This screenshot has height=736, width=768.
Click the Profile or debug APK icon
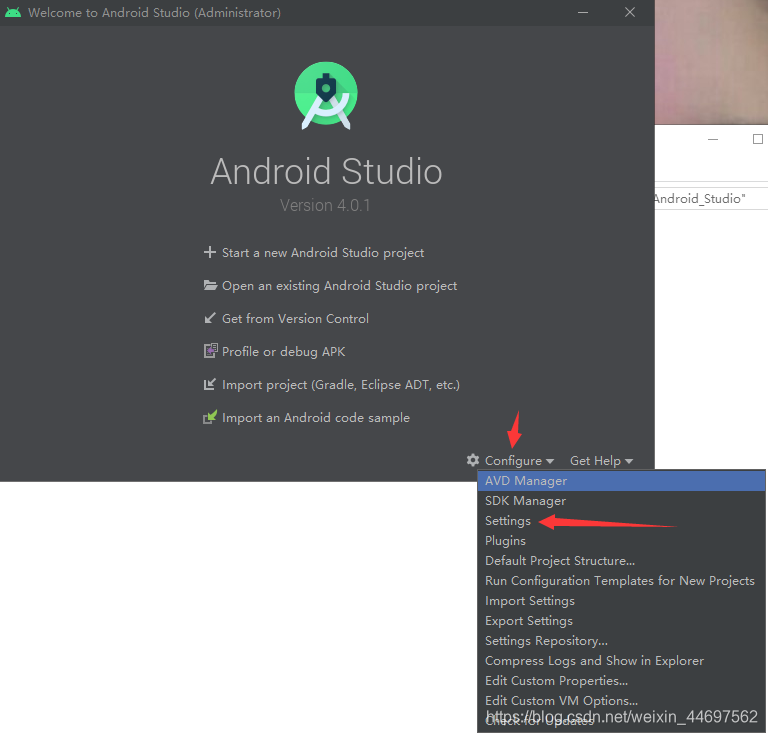pos(210,351)
